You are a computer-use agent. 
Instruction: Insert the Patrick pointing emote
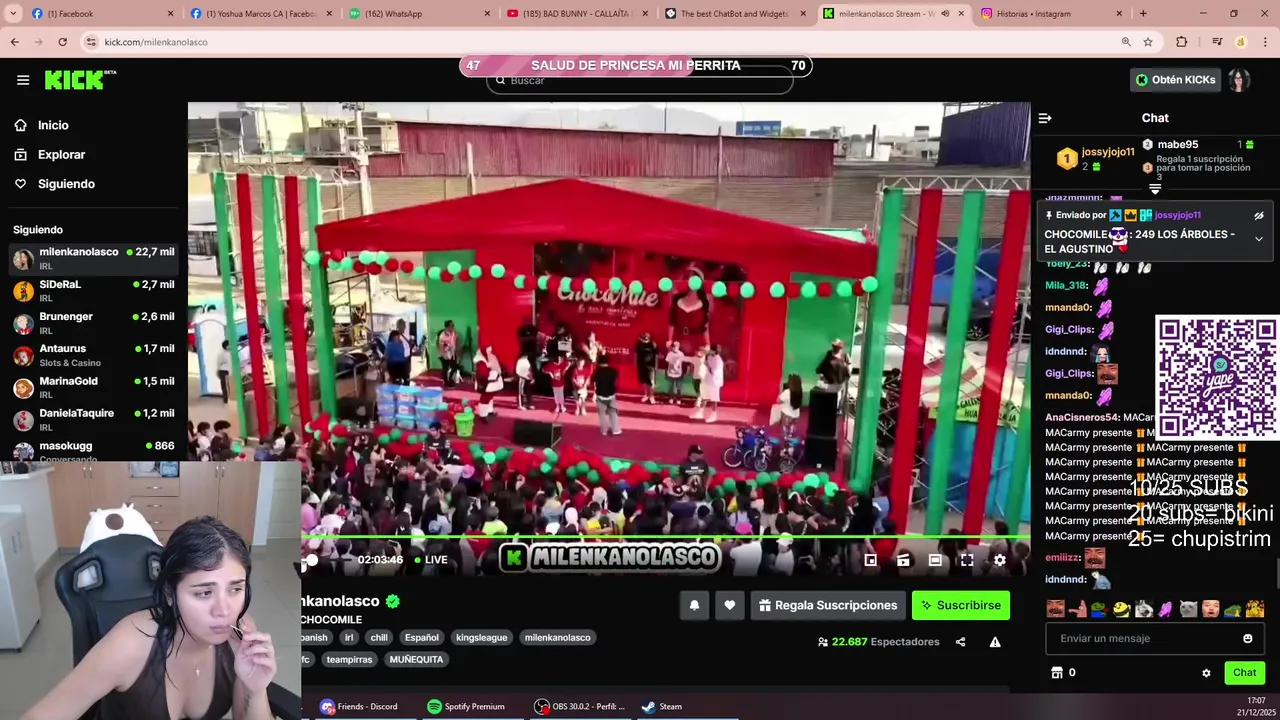(x=1077, y=608)
